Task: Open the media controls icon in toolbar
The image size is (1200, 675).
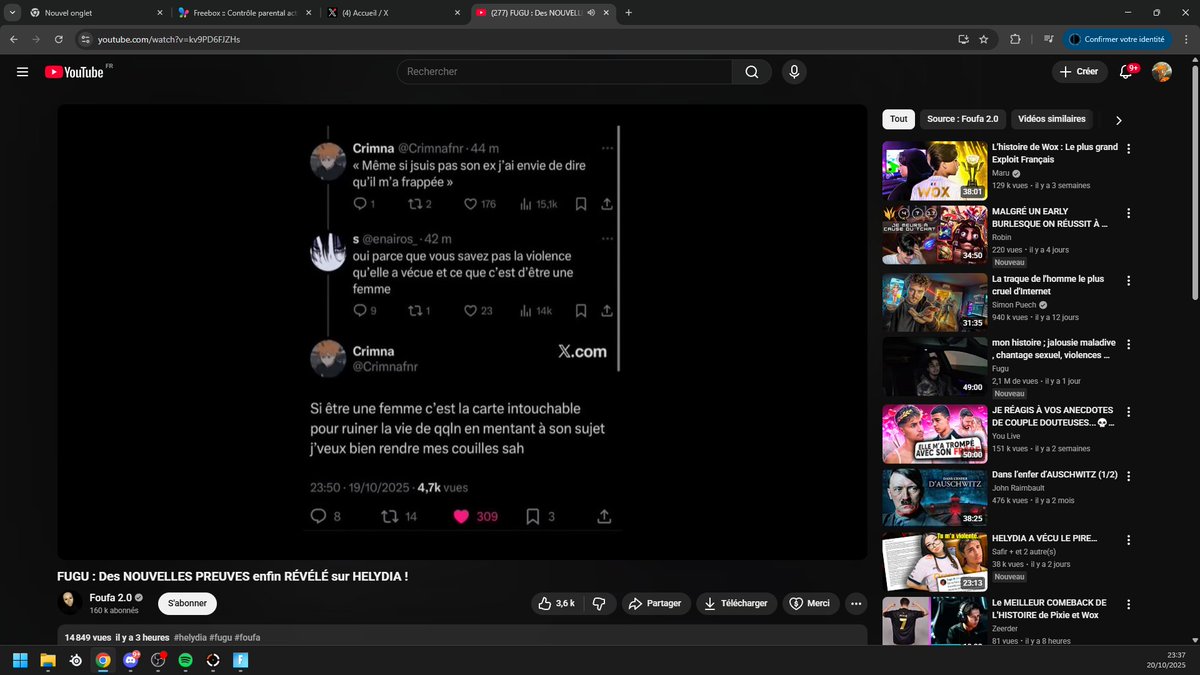Action: [1048, 39]
